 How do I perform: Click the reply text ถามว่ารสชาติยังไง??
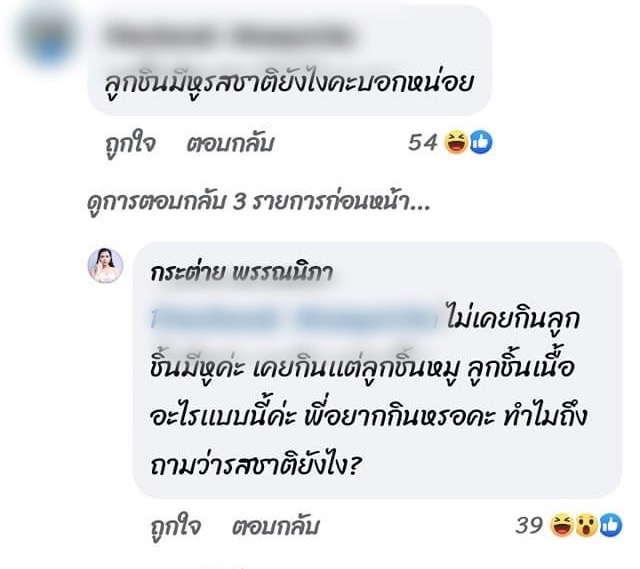coord(256,465)
